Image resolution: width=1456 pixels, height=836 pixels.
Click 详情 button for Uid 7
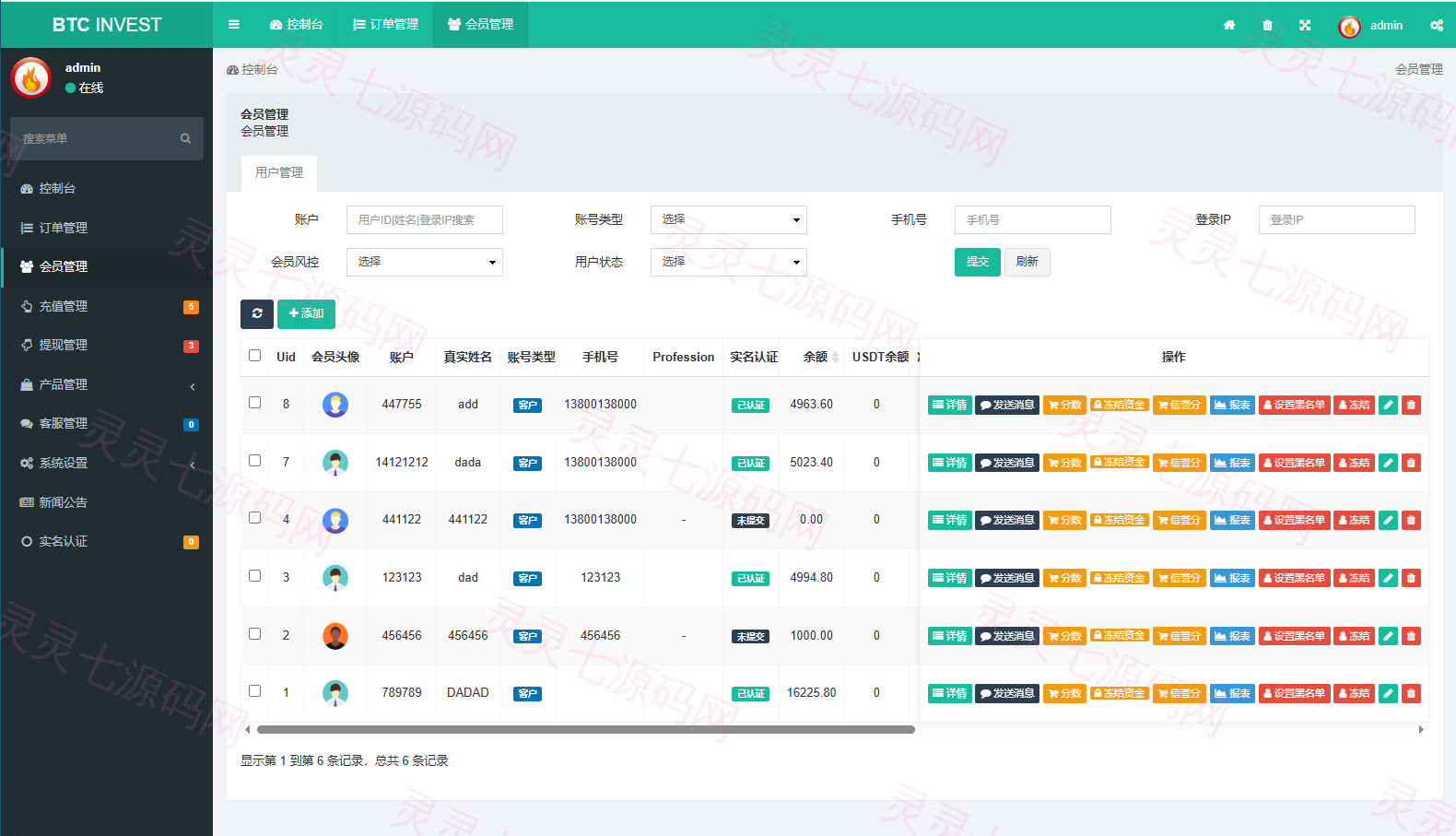pyautogui.click(x=950, y=463)
